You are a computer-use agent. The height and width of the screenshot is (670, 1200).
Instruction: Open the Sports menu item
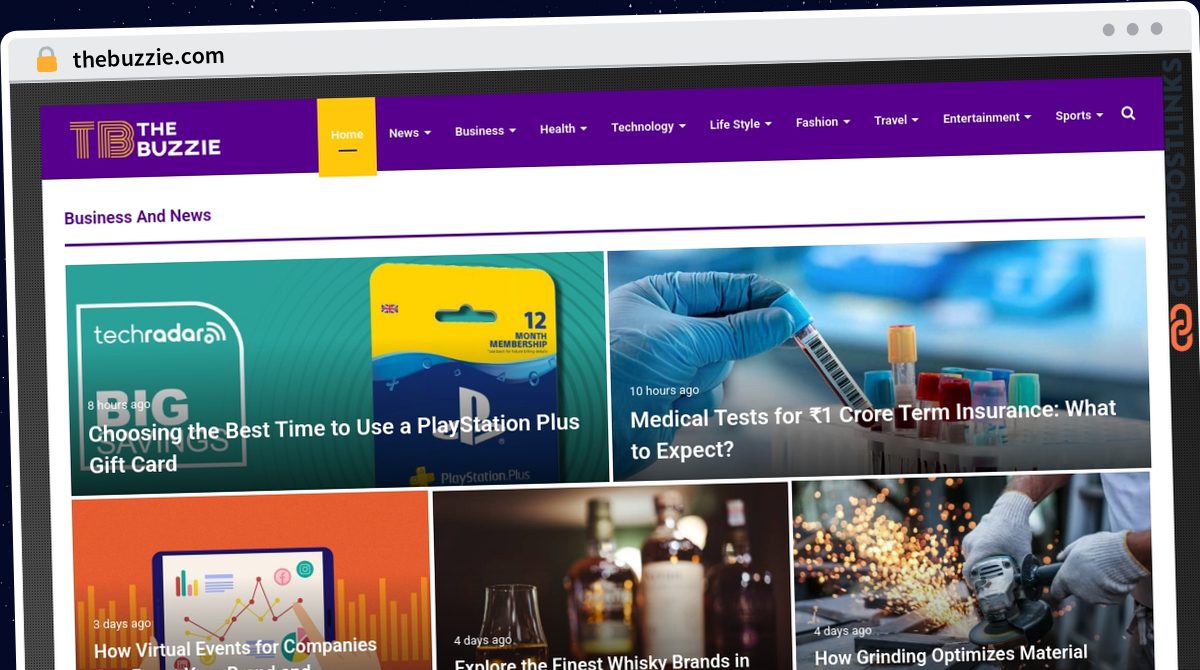point(1079,116)
